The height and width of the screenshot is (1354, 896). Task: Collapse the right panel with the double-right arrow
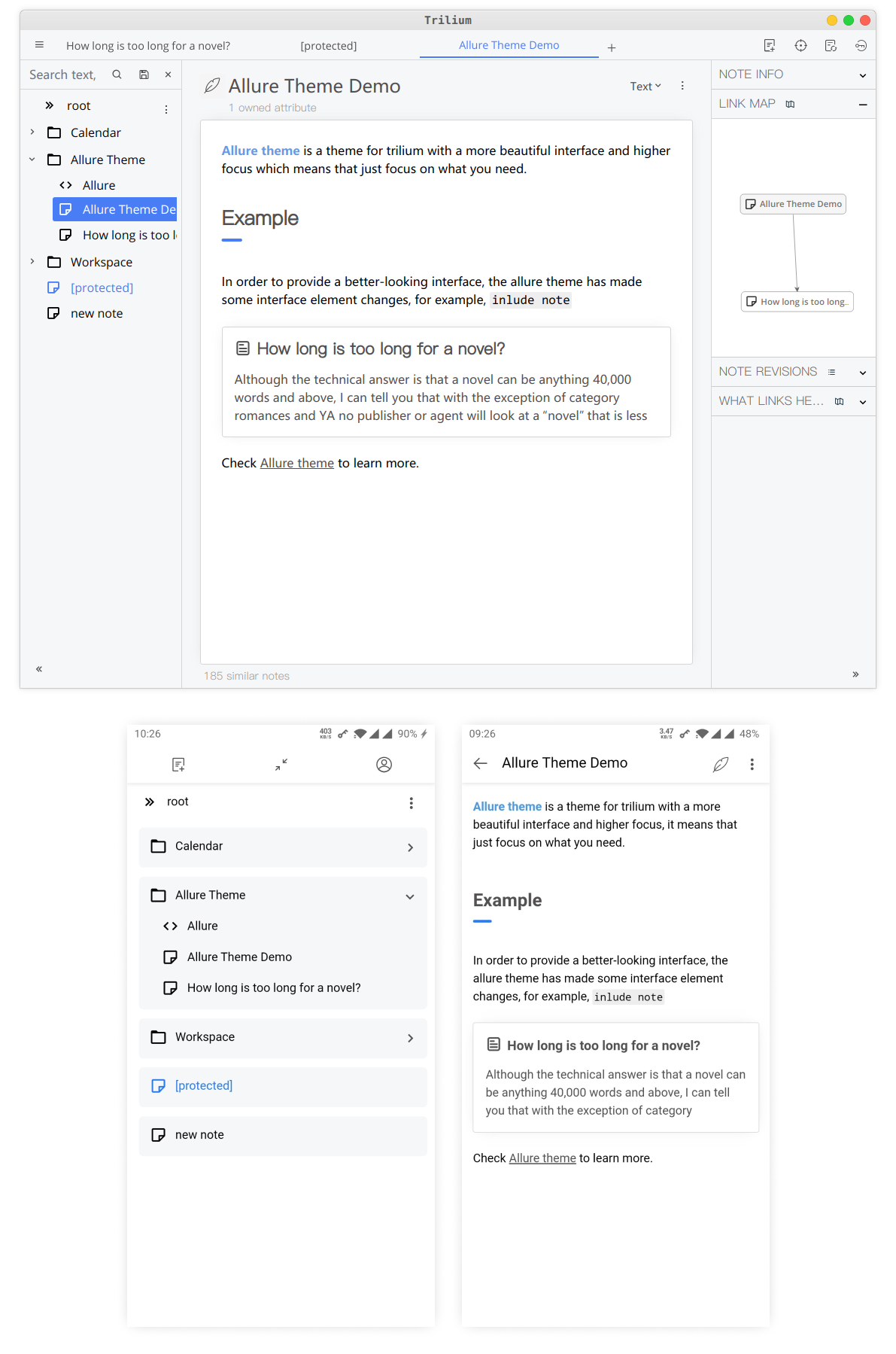click(855, 674)
